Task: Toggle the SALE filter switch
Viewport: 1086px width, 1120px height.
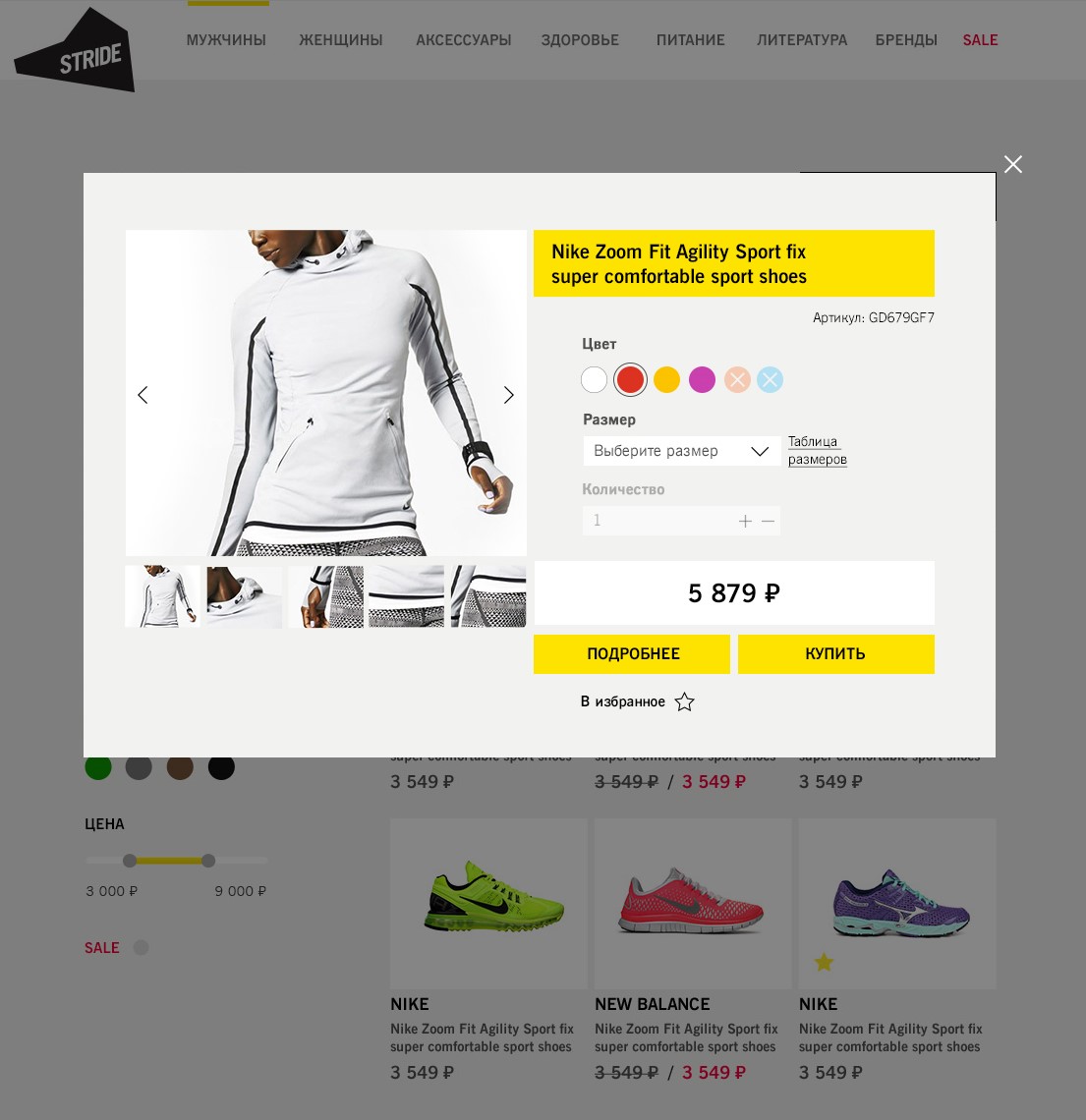Action: [141, 948]
